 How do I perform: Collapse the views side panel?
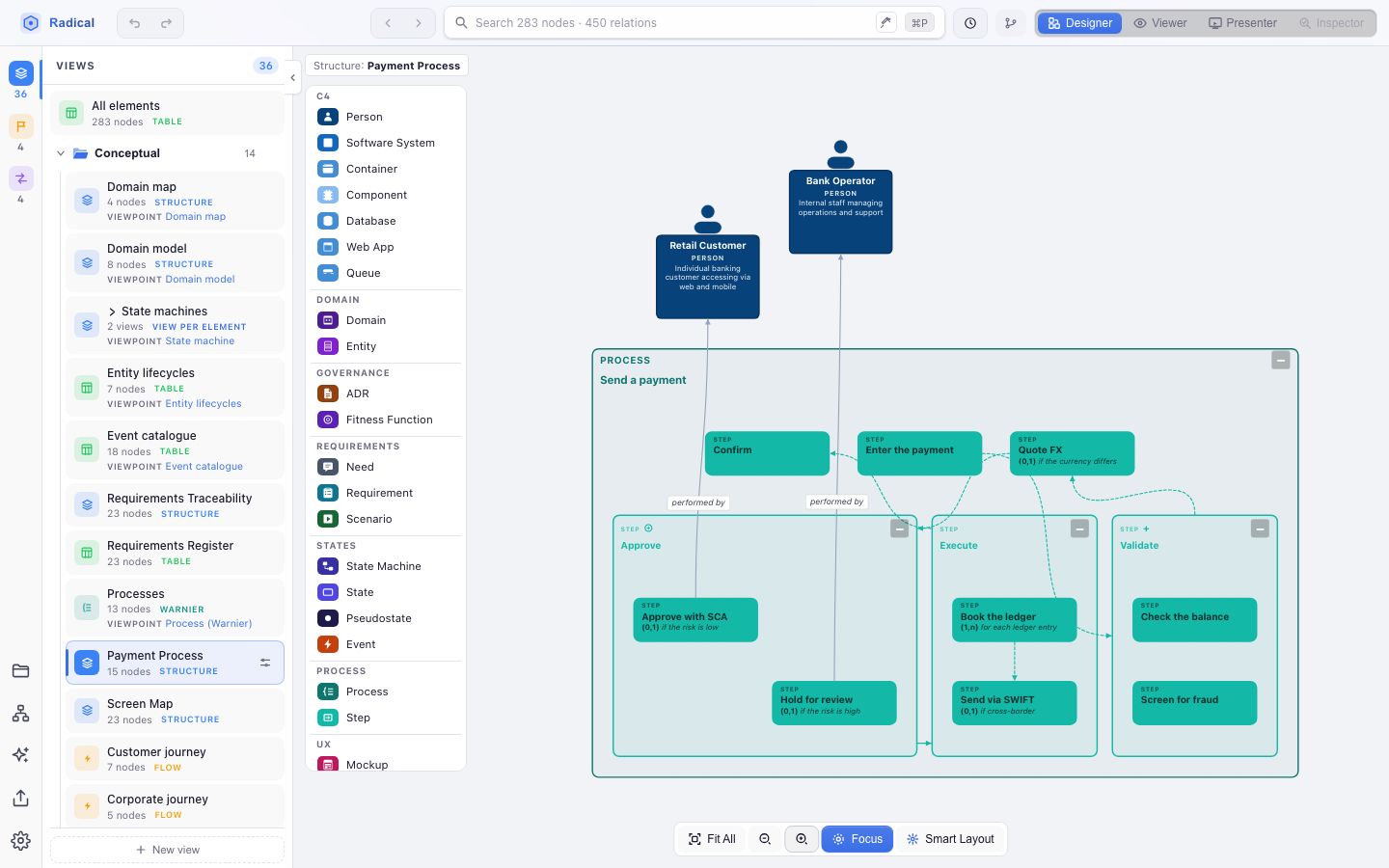tap(292, 78)
